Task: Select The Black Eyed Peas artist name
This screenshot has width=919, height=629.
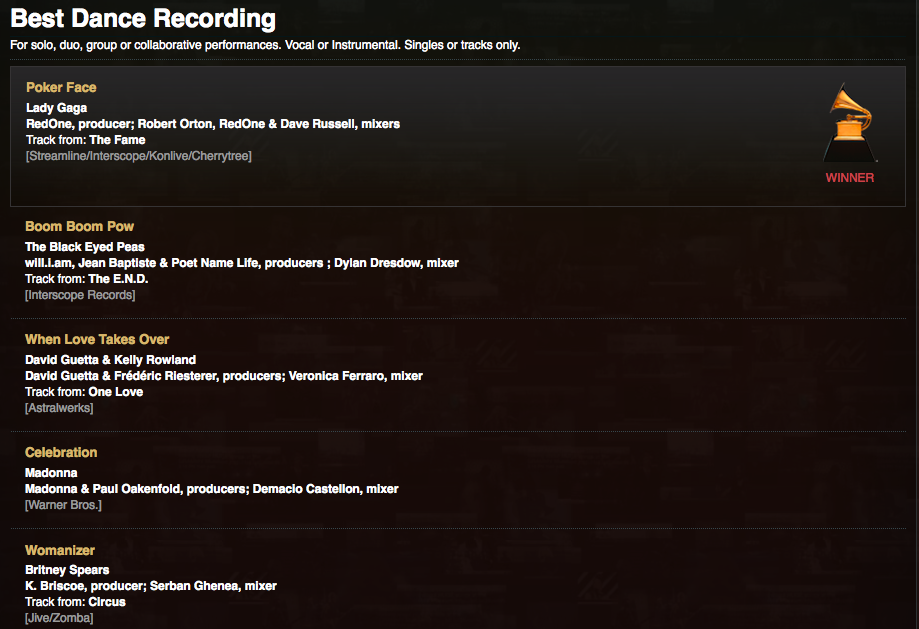Action: coord(84,247)
